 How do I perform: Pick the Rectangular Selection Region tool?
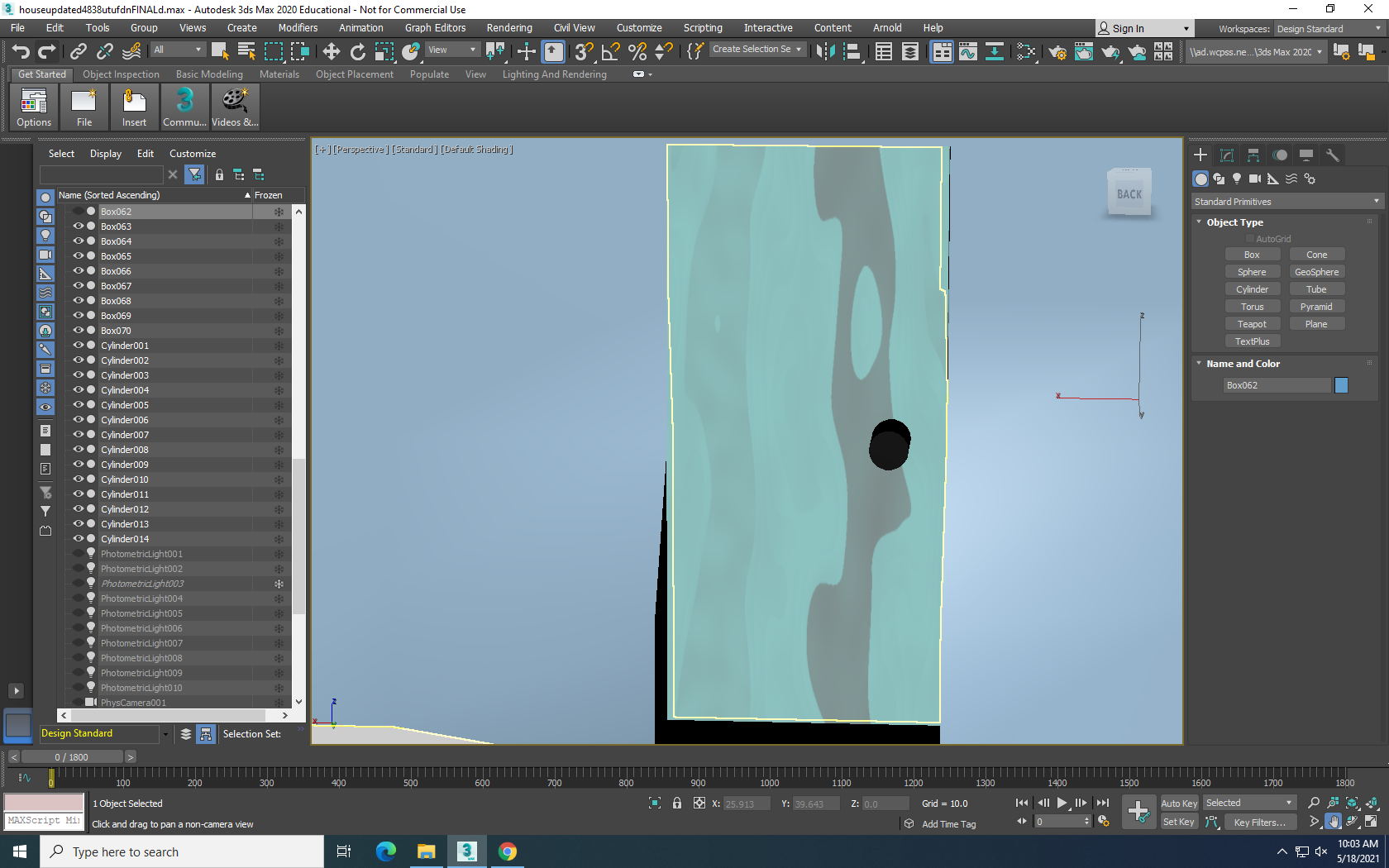point(273,51)
